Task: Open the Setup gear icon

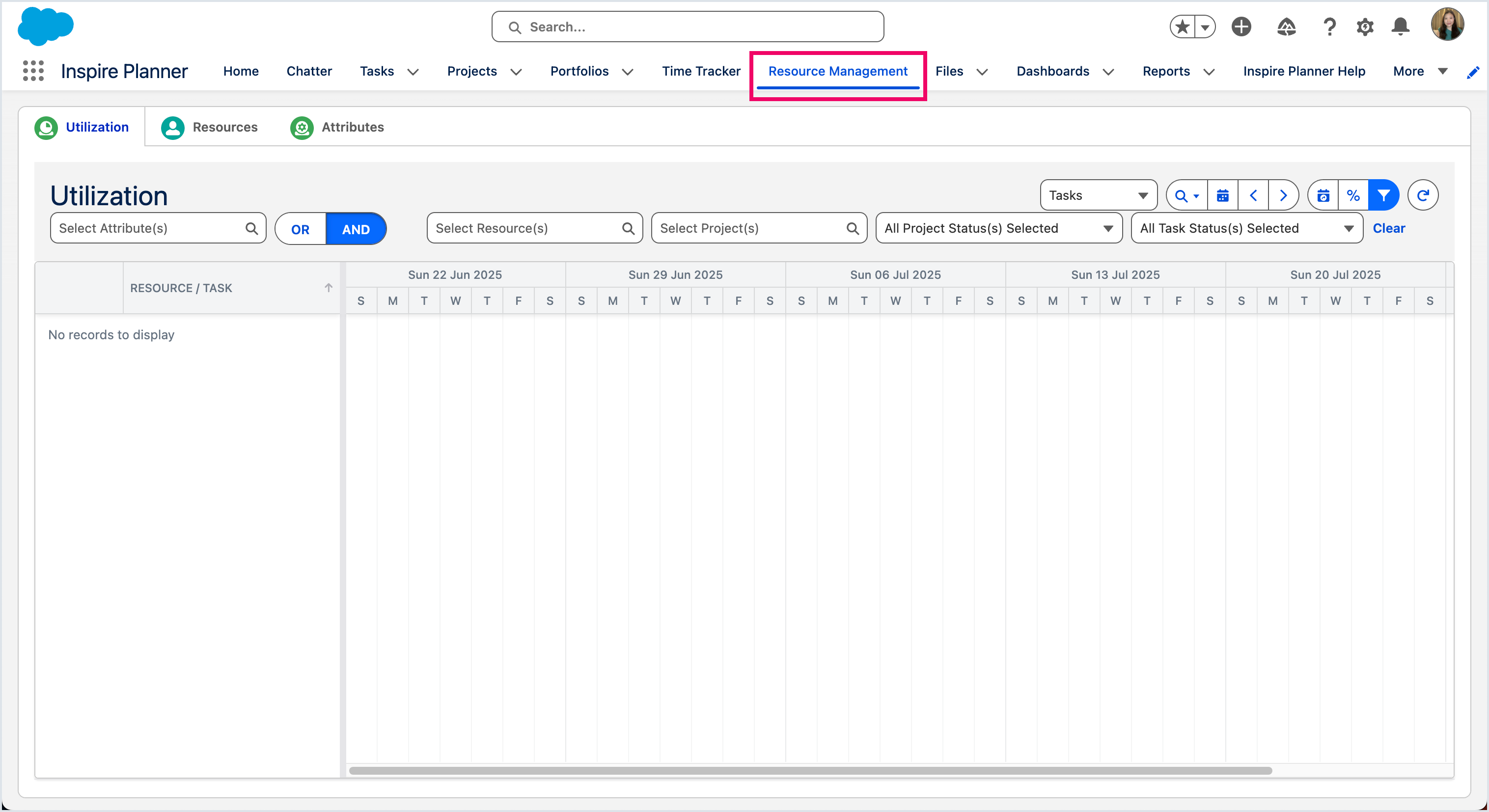Action: click(x=1365, y=27)
